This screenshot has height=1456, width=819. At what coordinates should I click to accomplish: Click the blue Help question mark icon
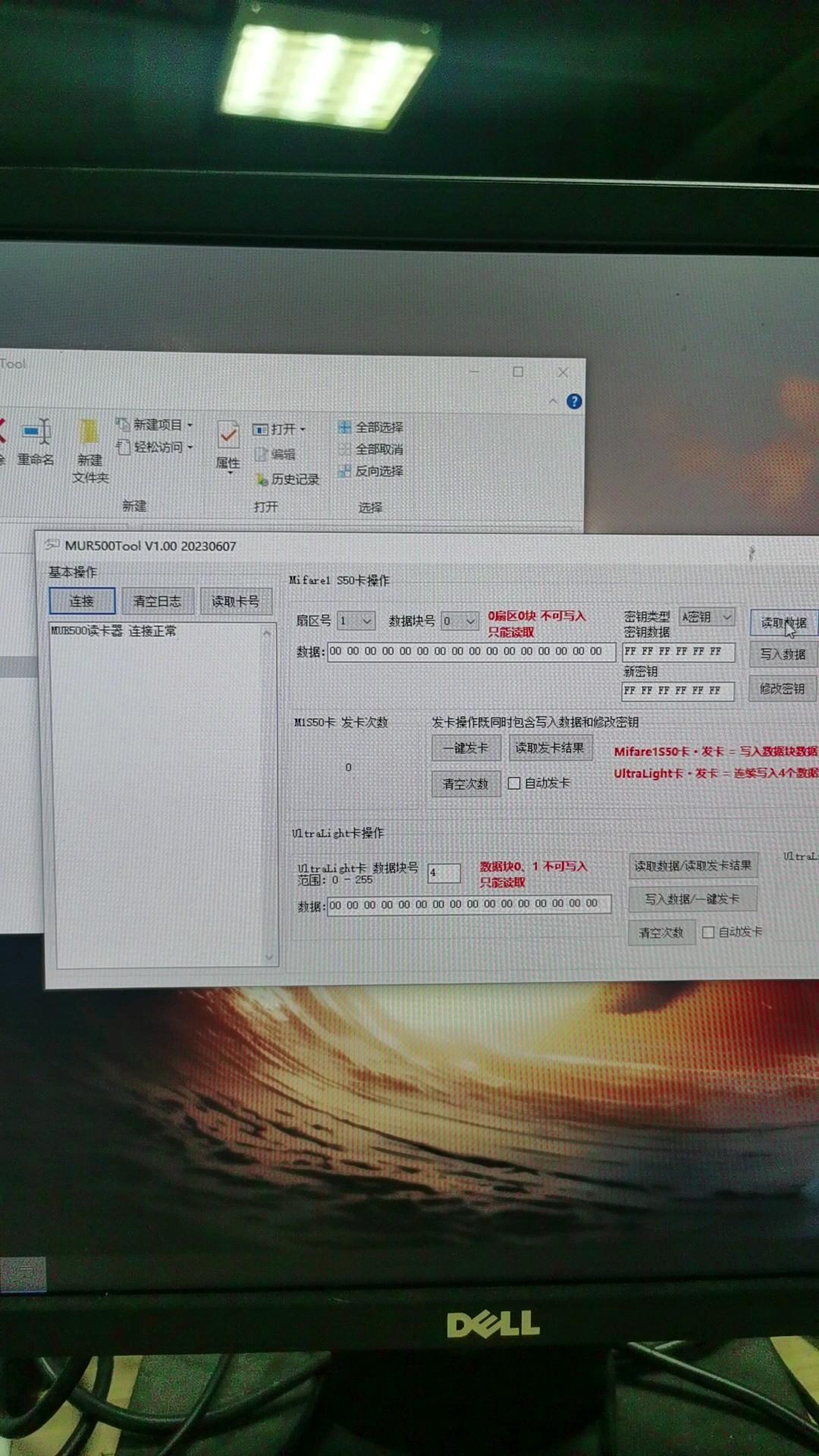(574, 402)
